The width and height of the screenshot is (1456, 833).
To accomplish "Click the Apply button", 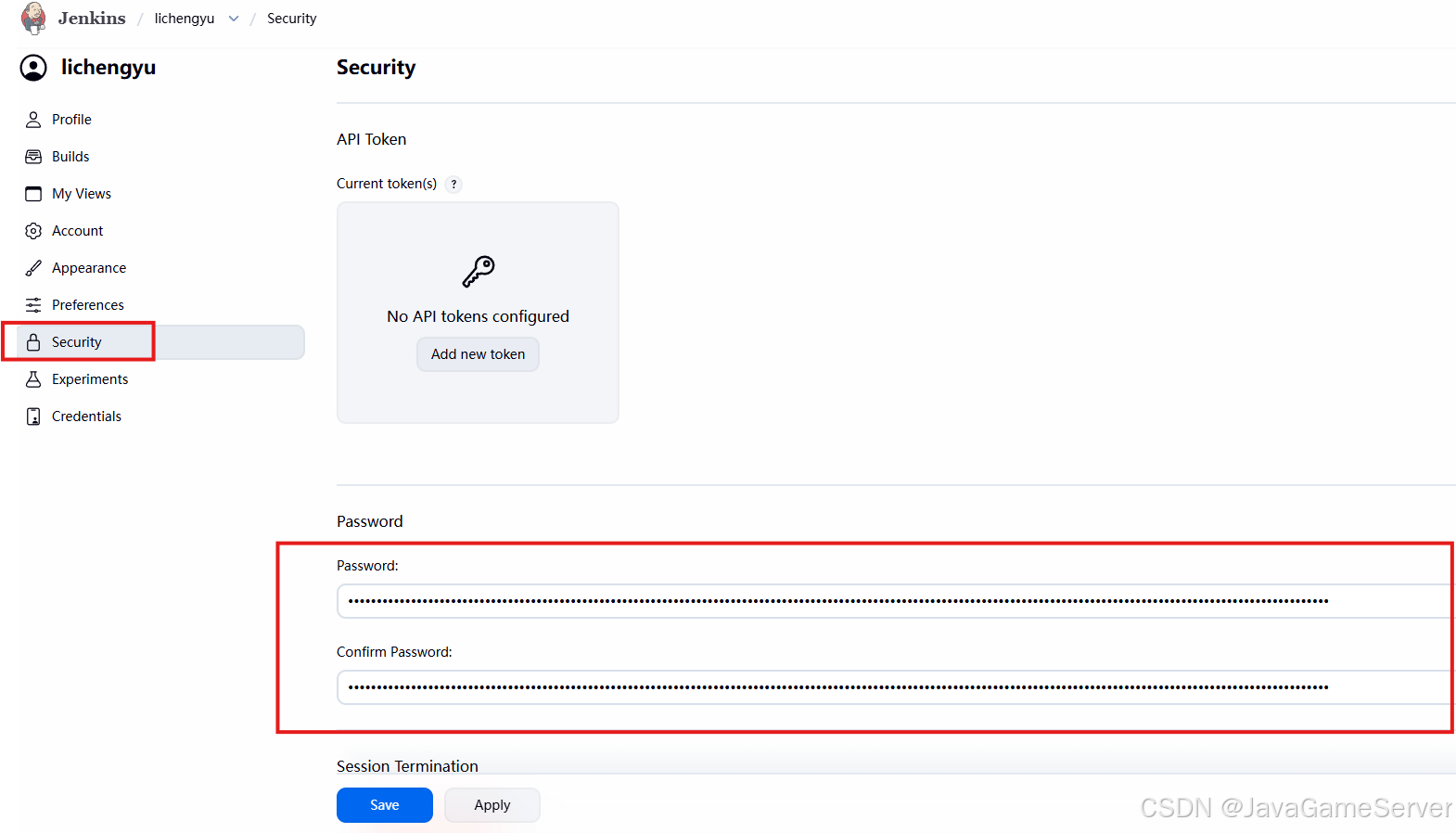I will [x=492, y=805].
